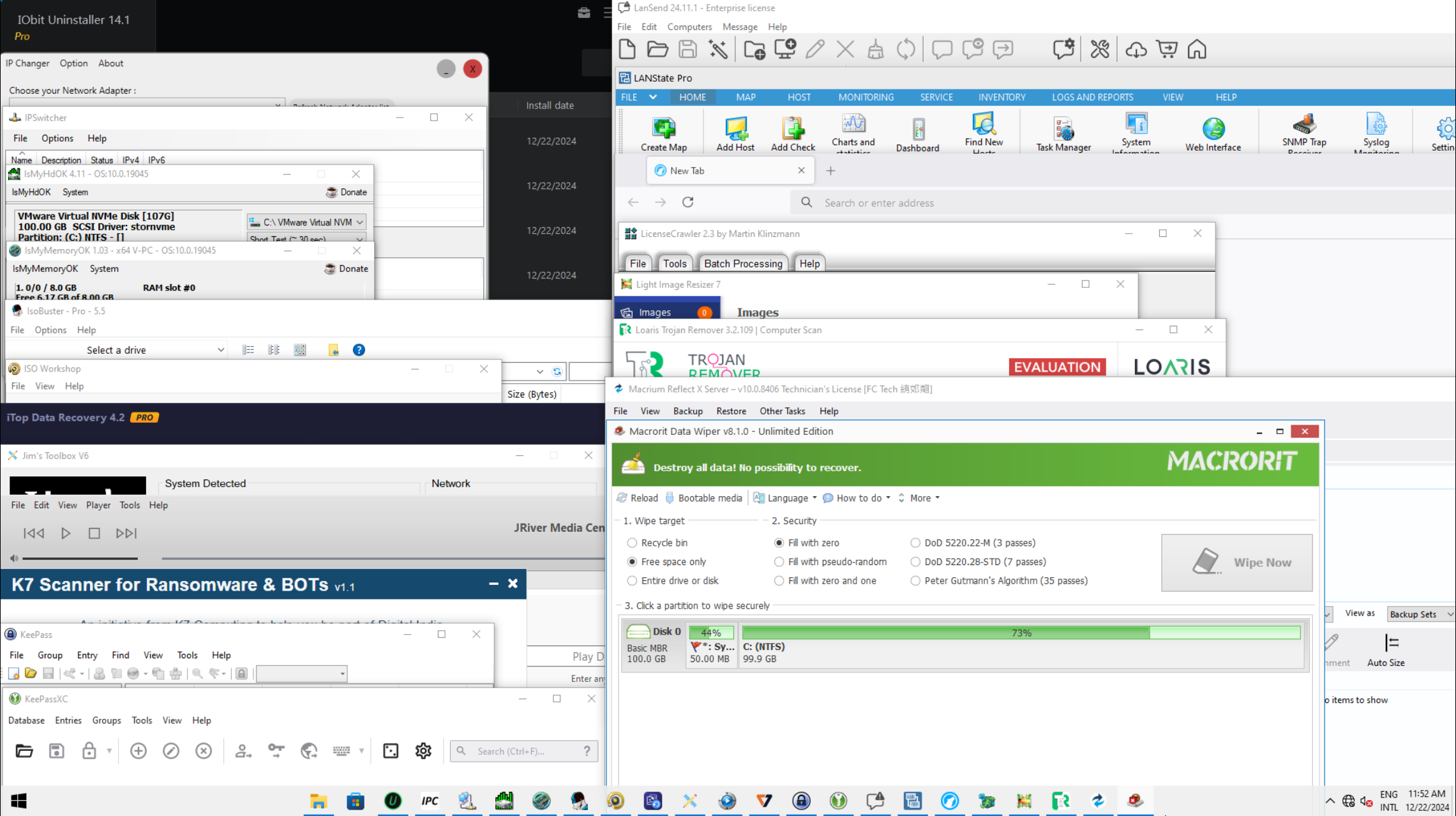
Task: Click add new entry icon in KeePassXC
Action: coord(138,751)
